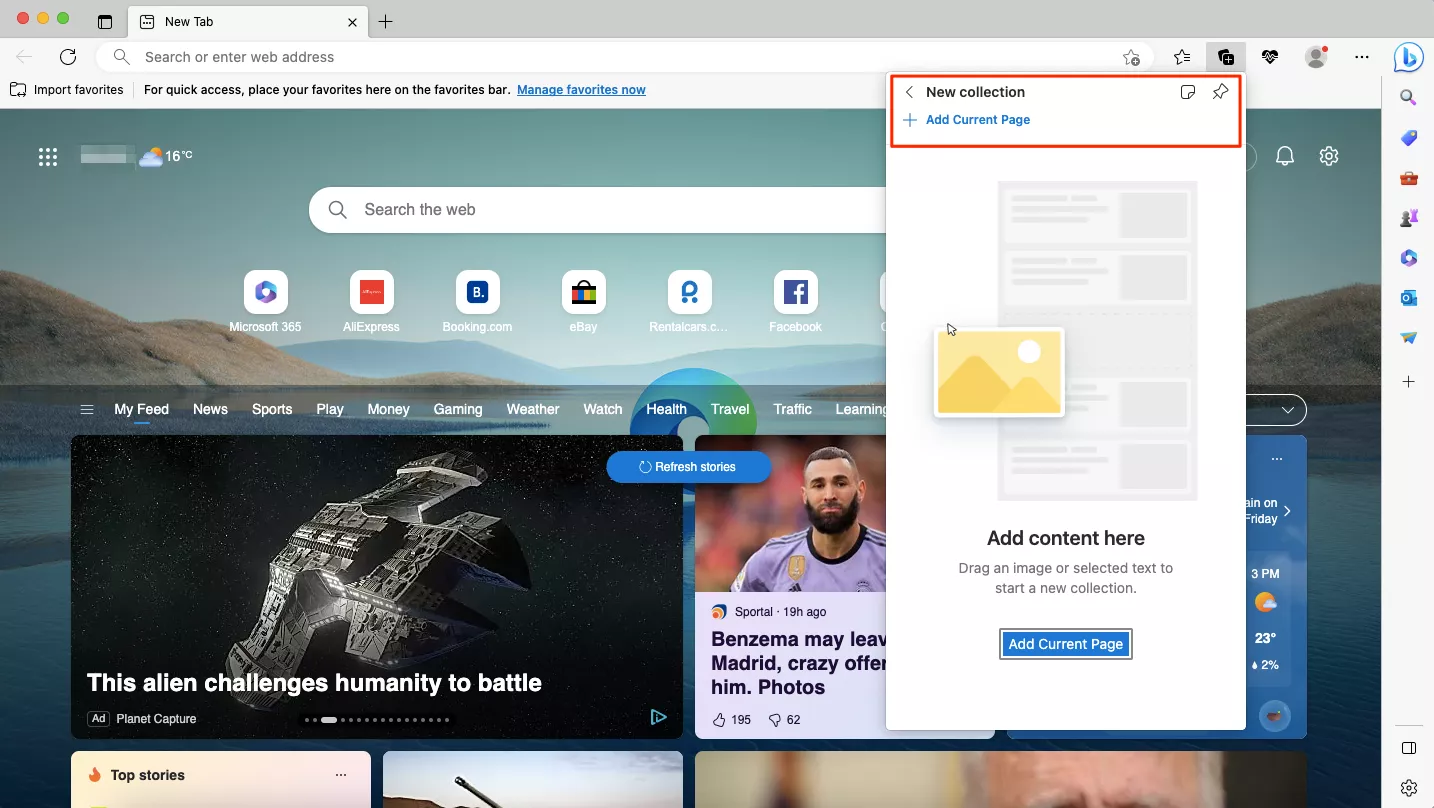The height and width of the screenshot is (808, 1434).
Task: Open the sidebar Tools briefcase icon
Action: [1408, 179]
